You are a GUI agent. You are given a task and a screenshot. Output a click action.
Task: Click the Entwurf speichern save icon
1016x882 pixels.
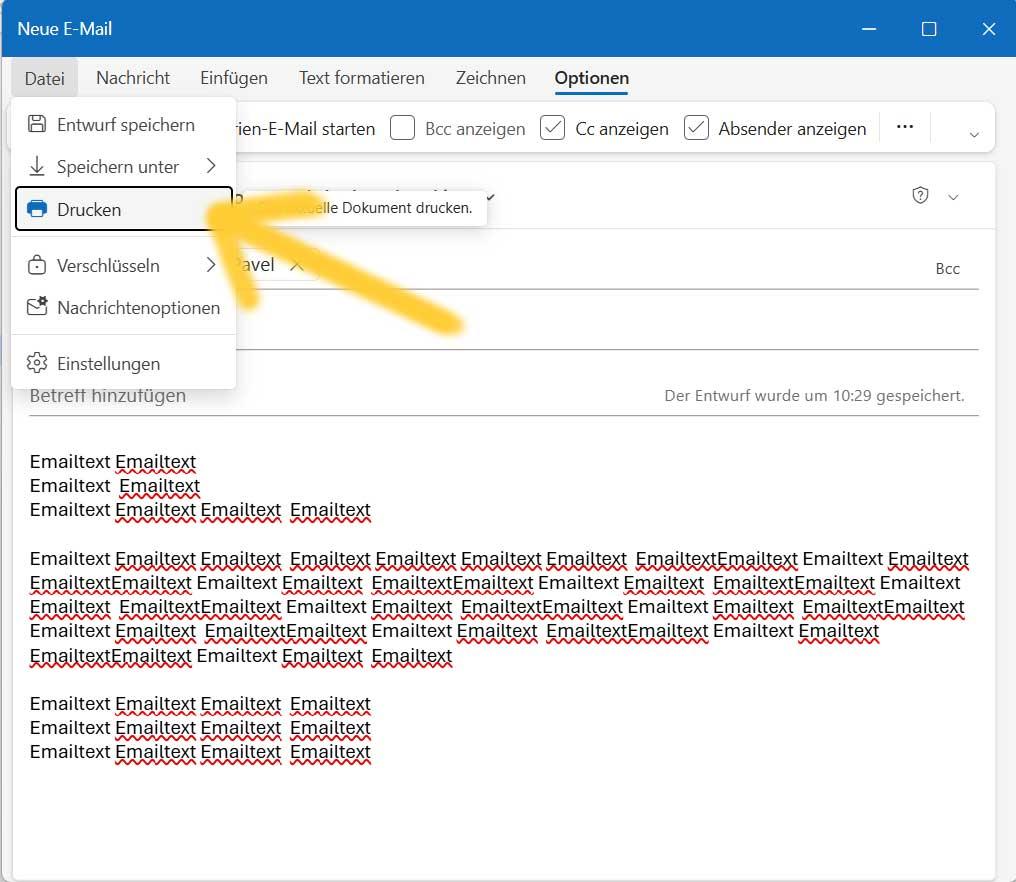click(37, 124)
